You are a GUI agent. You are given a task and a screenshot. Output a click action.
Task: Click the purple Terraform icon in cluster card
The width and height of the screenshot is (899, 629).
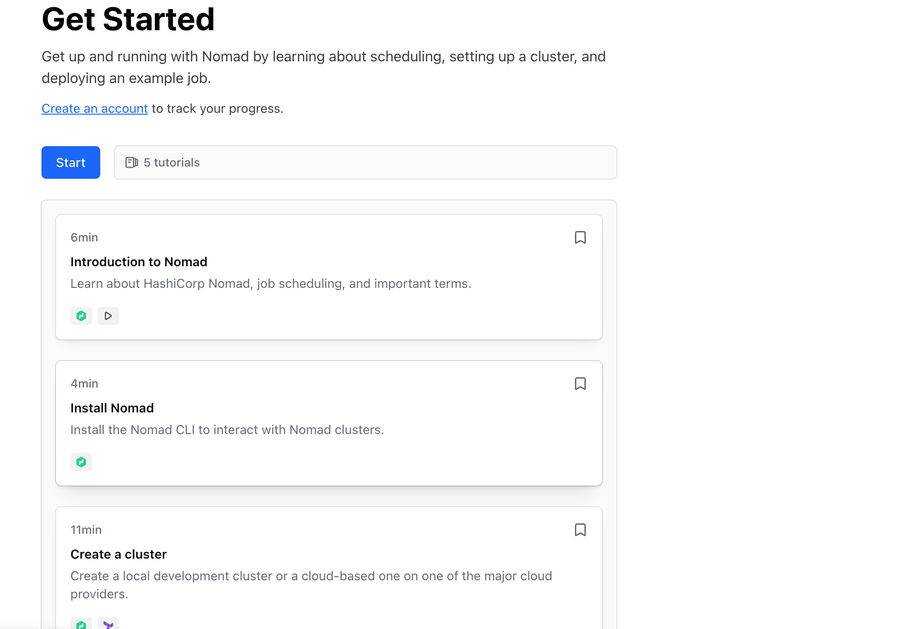[x=108, y=624]
